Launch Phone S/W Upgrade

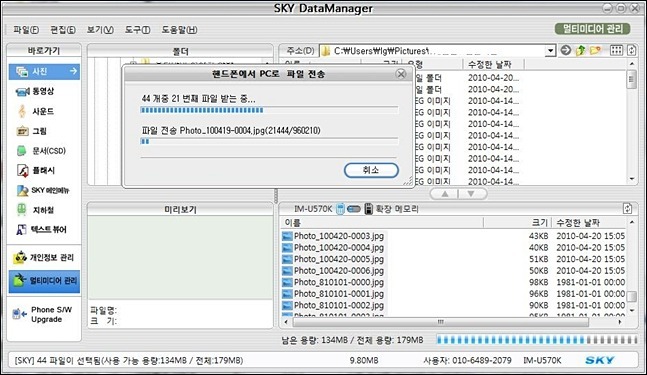pyautogui.click(x=43, y=314)
